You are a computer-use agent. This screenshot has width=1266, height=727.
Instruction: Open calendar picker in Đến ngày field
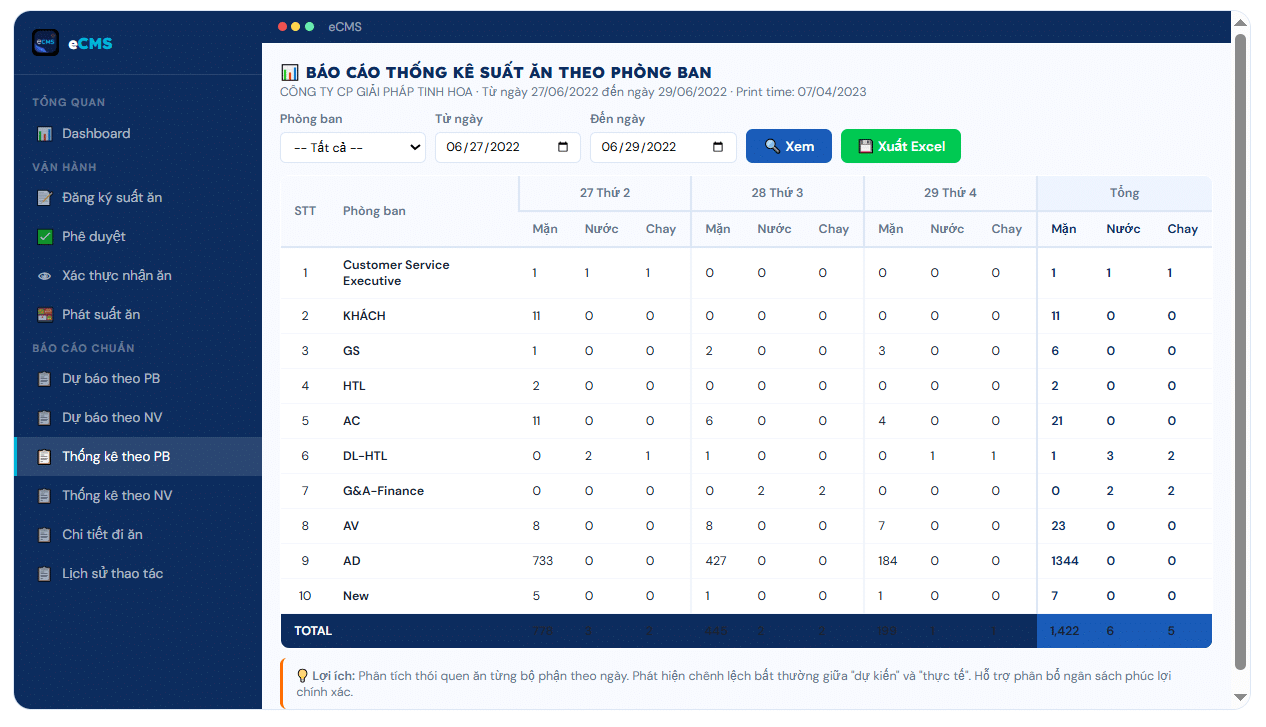tap(718, 147)
